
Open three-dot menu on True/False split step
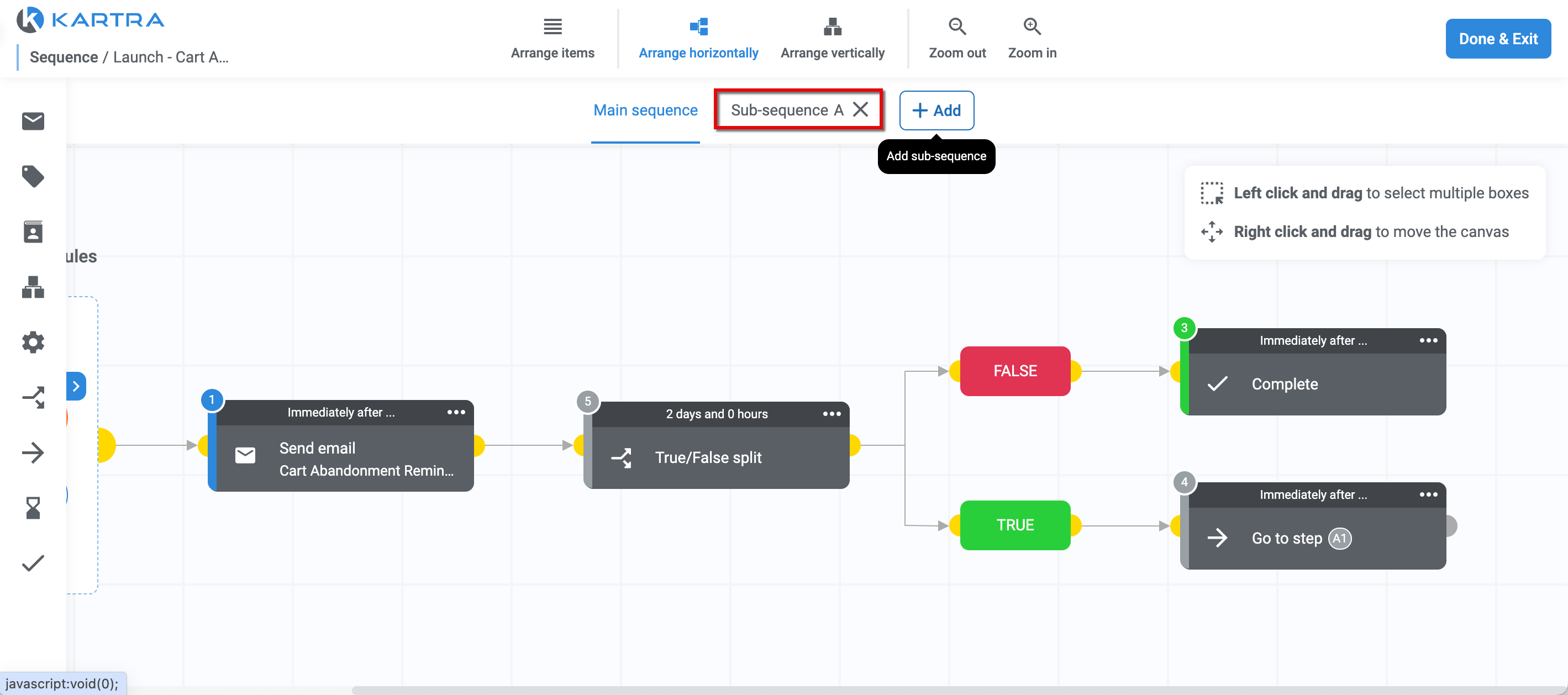832,414
